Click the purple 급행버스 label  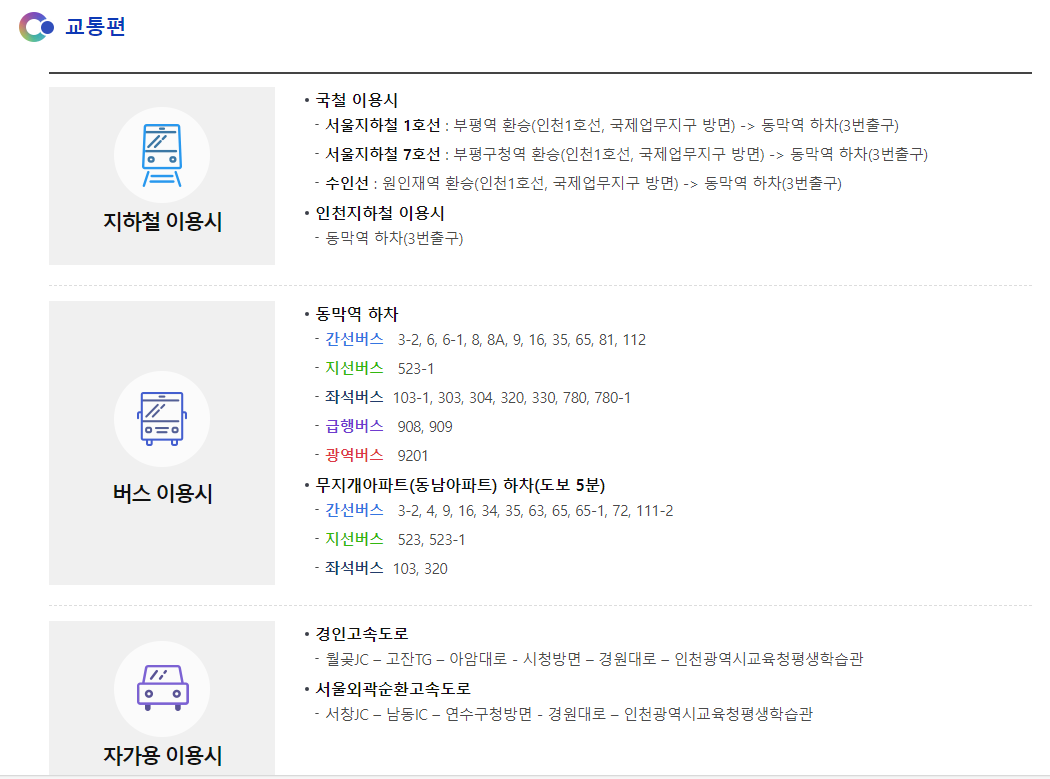pos(354,427)
